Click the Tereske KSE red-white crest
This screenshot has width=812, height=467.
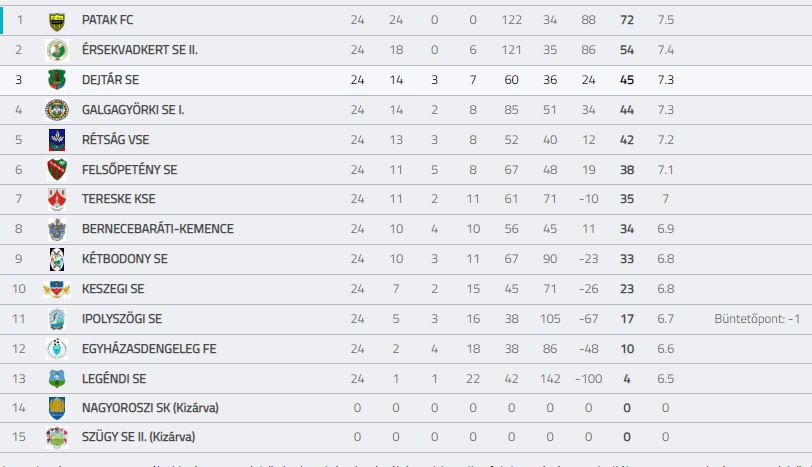[57, 199]
